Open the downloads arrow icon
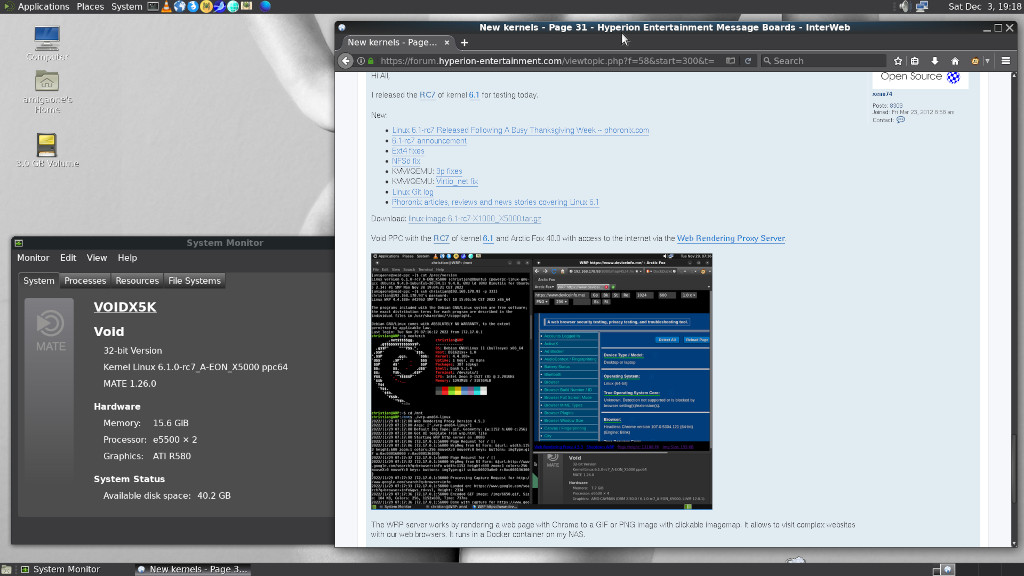Screen dimensions: 1024x576 [x=935, y=61]
